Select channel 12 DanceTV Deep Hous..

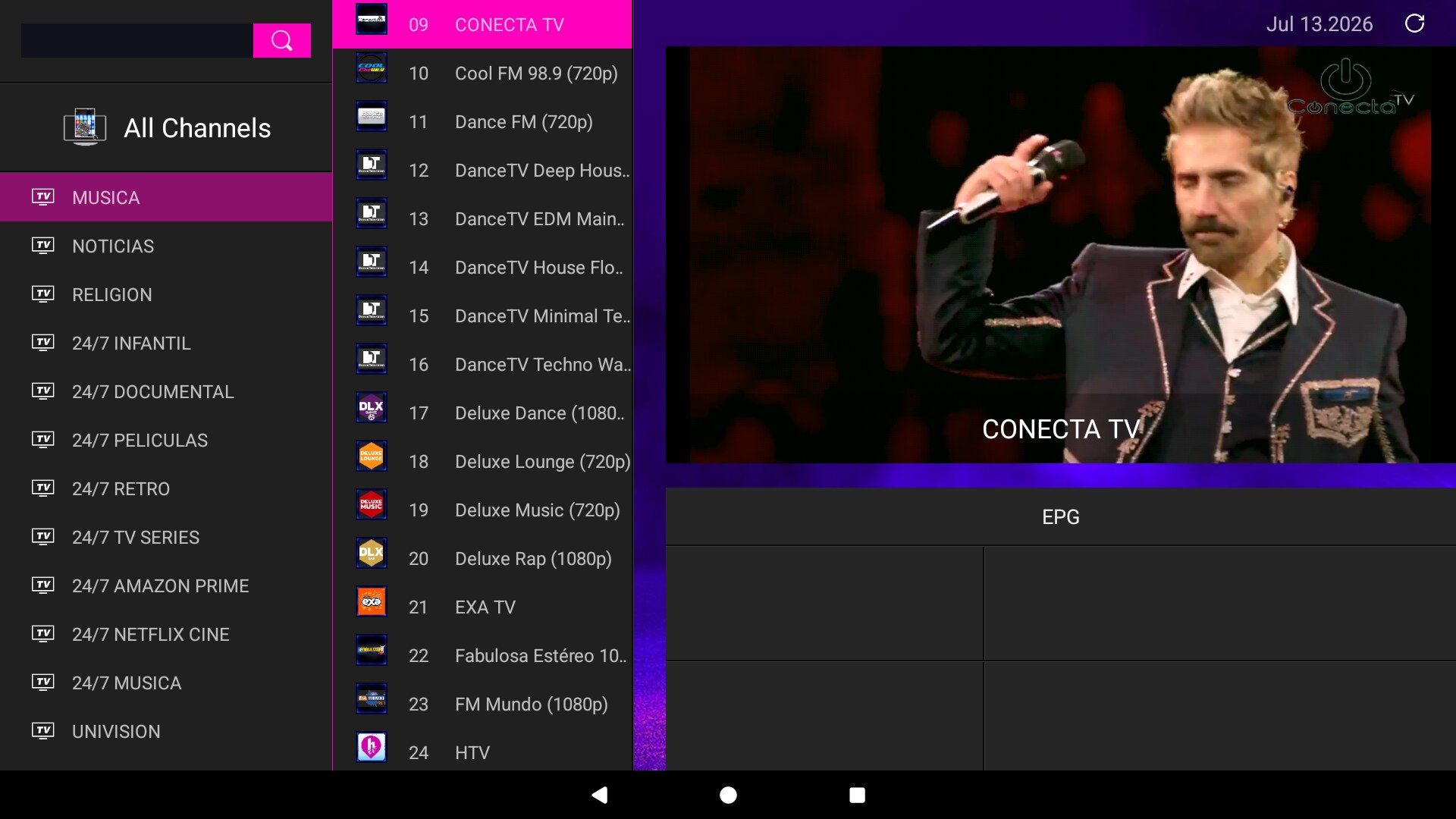pyautogui.click(x=482, y=170)
